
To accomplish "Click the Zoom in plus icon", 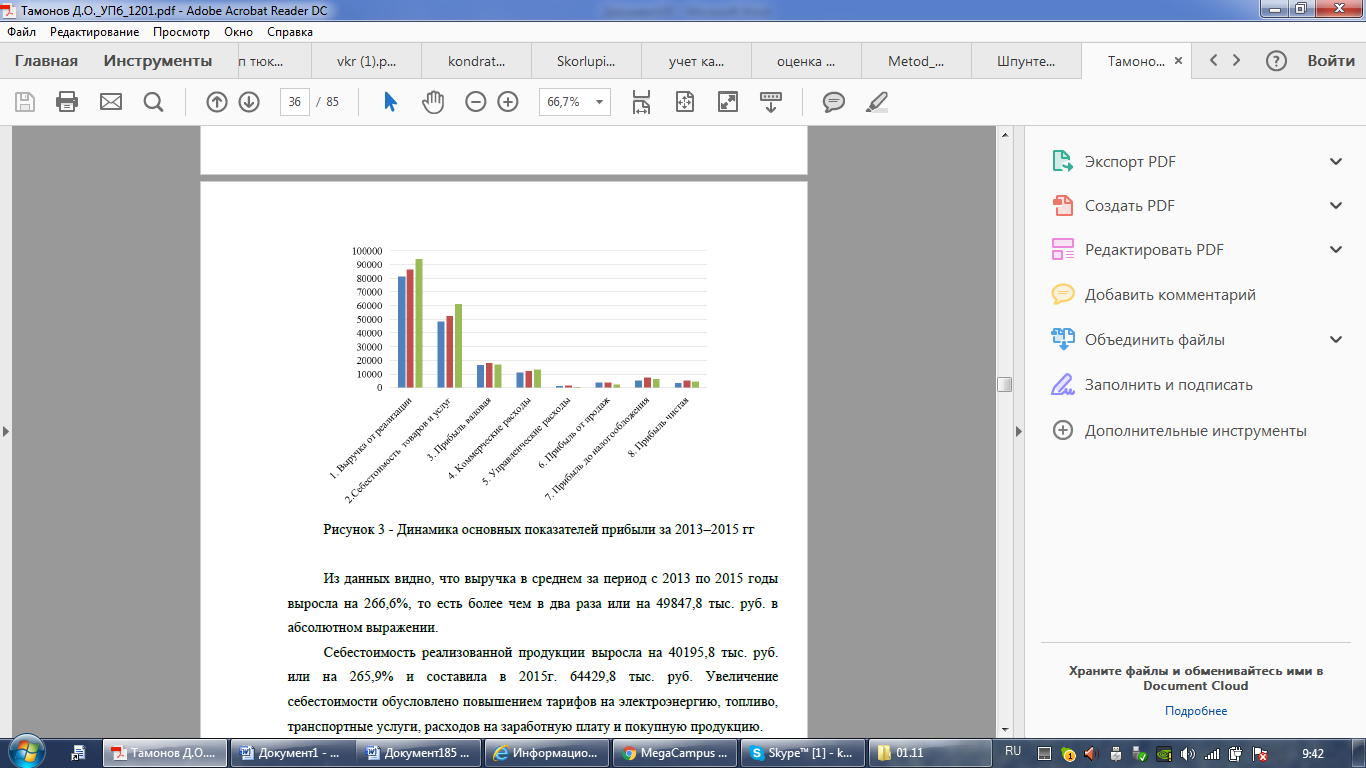I will click(508, 102).
